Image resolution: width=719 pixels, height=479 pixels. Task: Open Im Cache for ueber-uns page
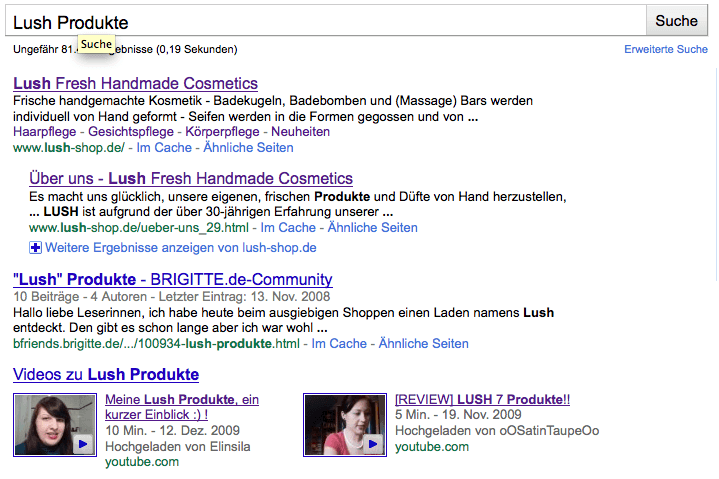tap(288, 227)
